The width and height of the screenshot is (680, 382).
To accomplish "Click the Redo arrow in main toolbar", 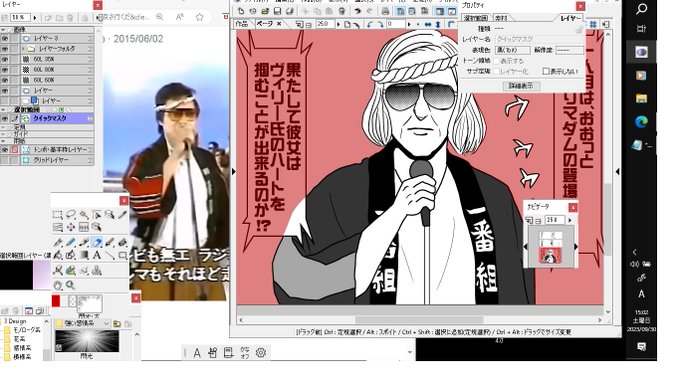I will click(369, 11).
